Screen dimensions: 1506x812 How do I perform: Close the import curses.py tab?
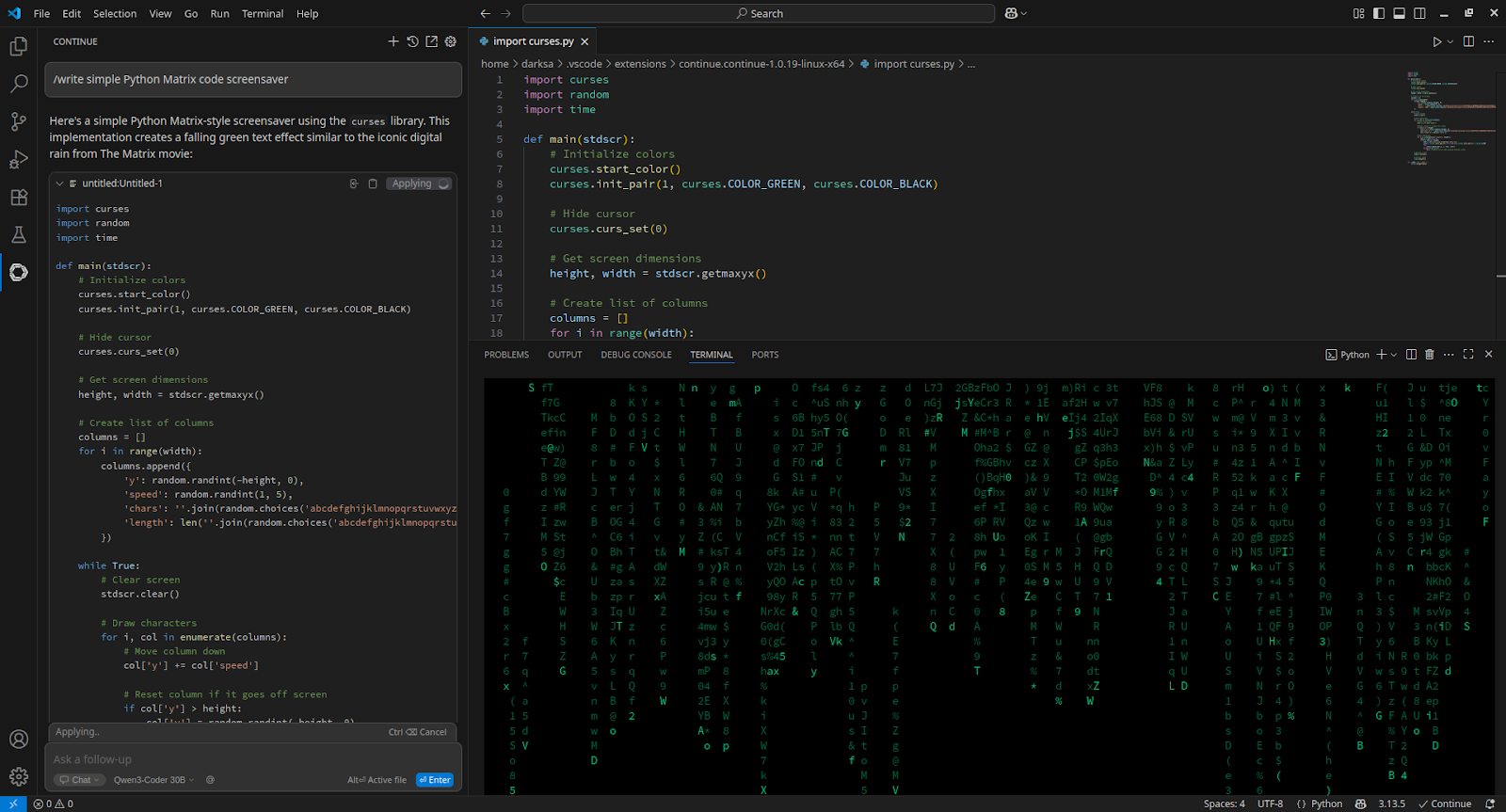click(585, 41)
